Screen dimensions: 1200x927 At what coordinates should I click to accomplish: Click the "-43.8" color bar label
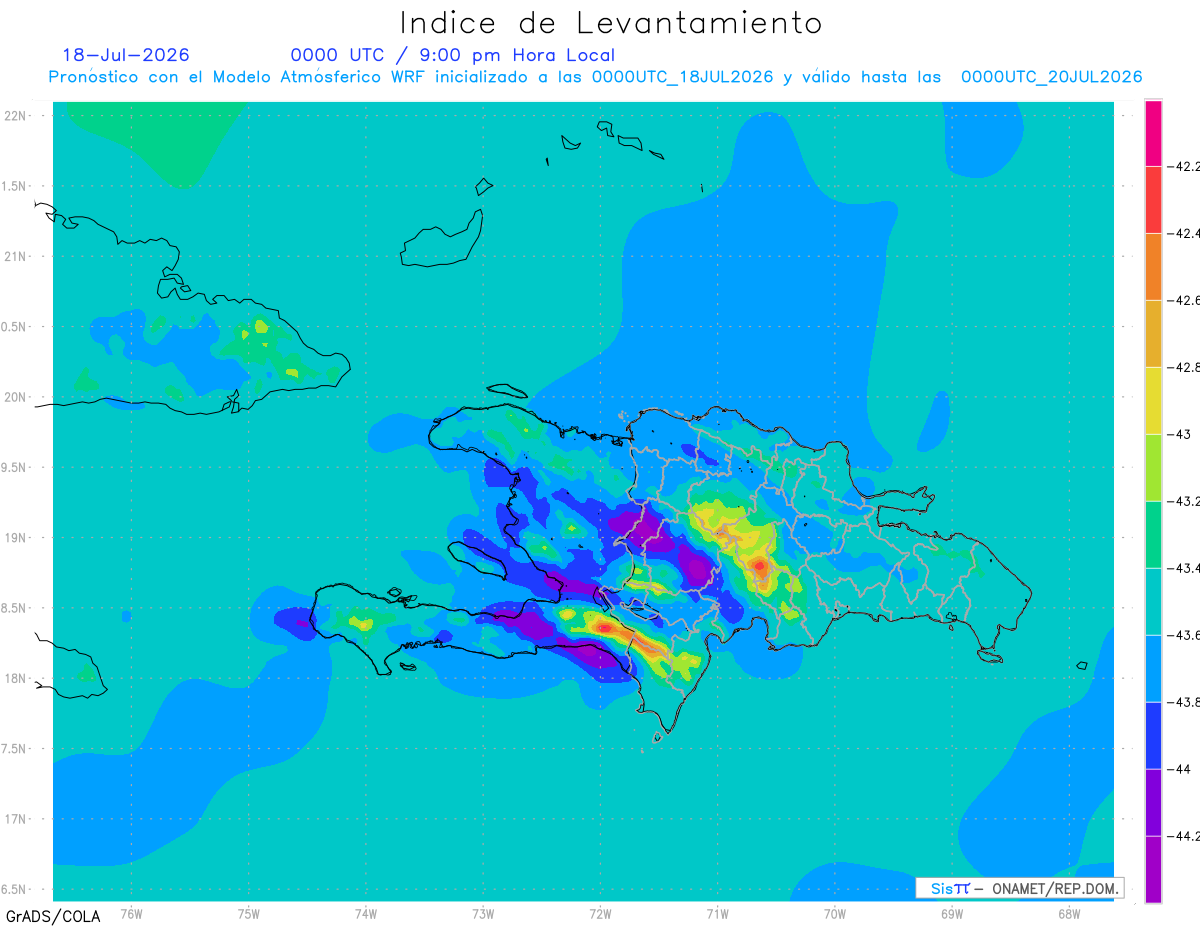point(1183,702)
